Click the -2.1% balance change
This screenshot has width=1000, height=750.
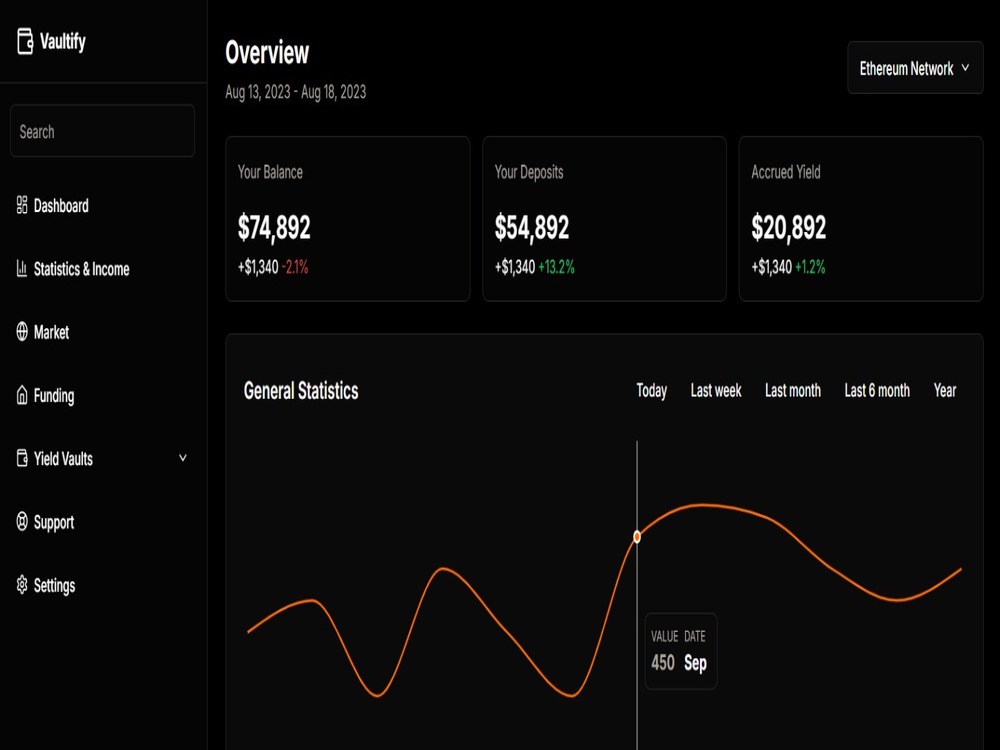pos(295,267)
